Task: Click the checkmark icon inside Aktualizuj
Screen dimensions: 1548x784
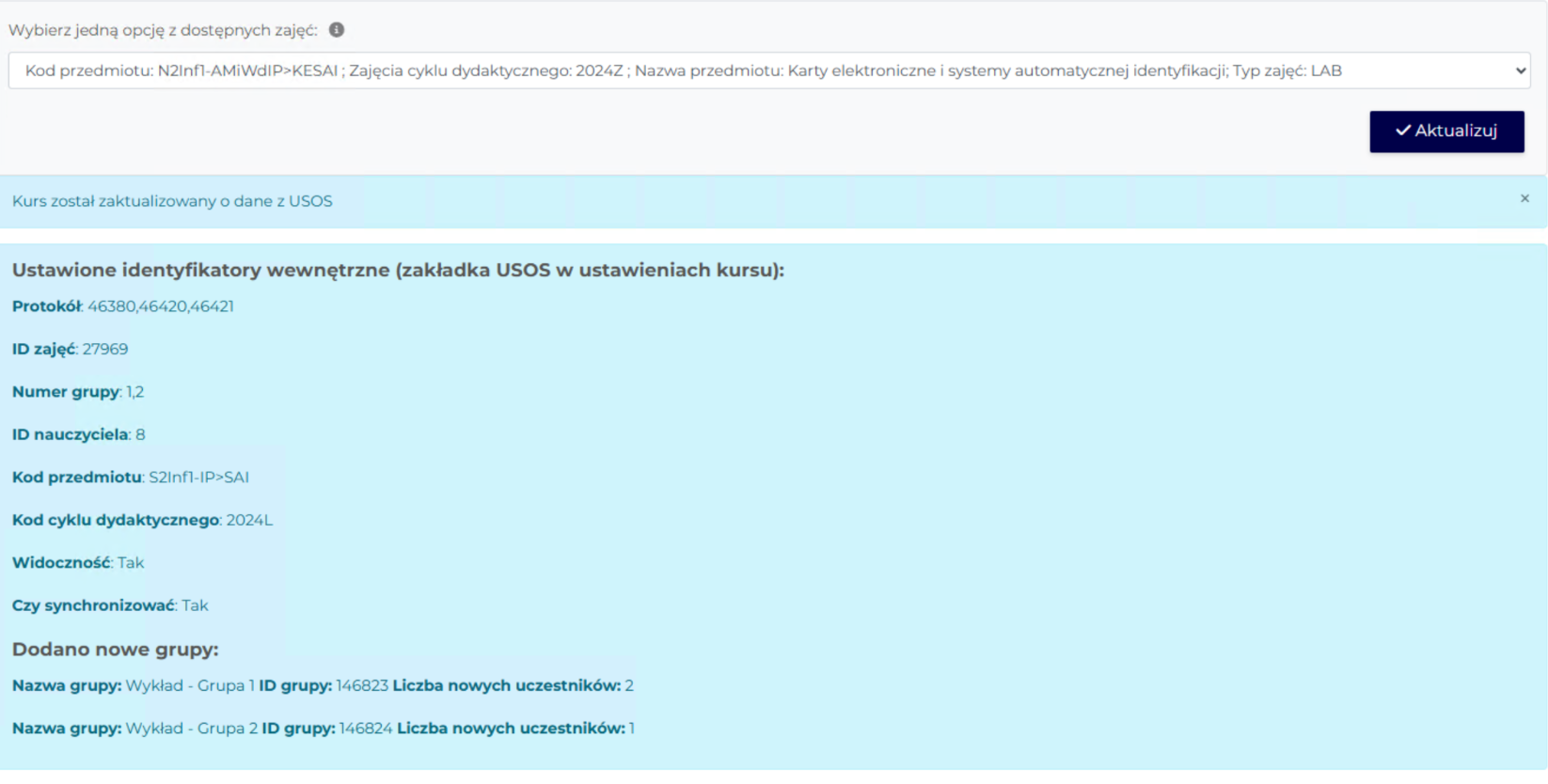Action: coord(1402,131)
